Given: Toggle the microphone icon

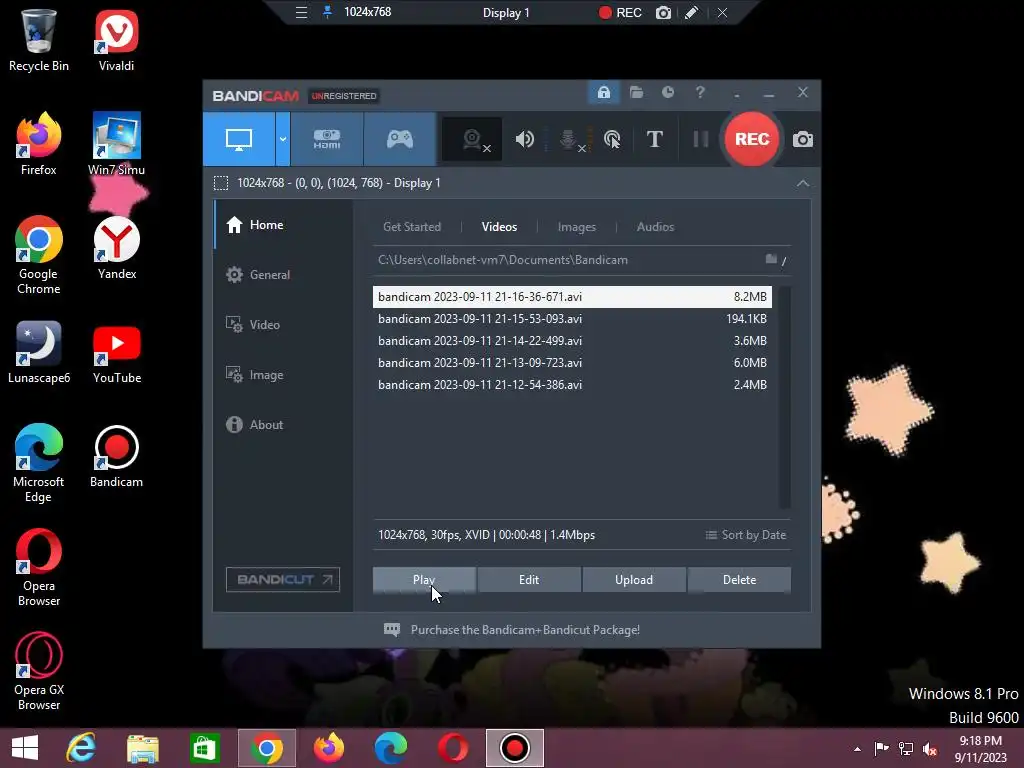Looking at the screenshot, I should pyautogui.click(x=569, y=139).
